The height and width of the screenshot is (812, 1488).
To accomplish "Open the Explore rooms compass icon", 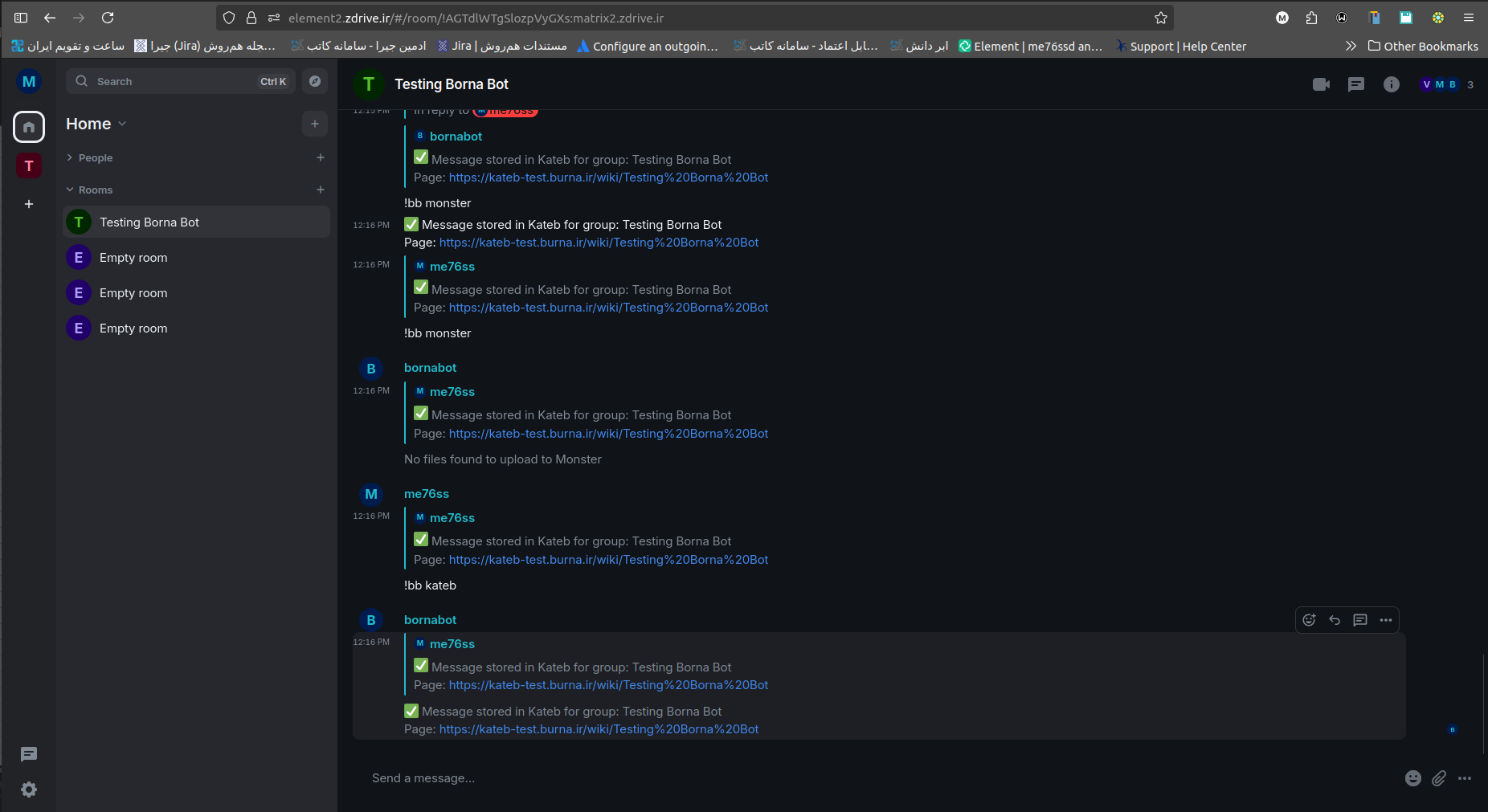I will coord(315,81).
